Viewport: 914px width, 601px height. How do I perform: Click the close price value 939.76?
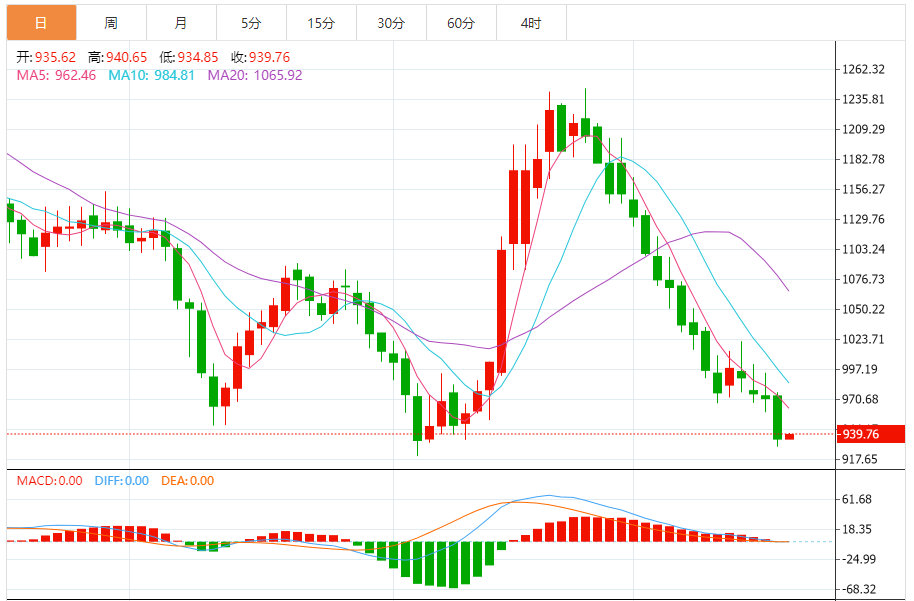click(269, 57)
